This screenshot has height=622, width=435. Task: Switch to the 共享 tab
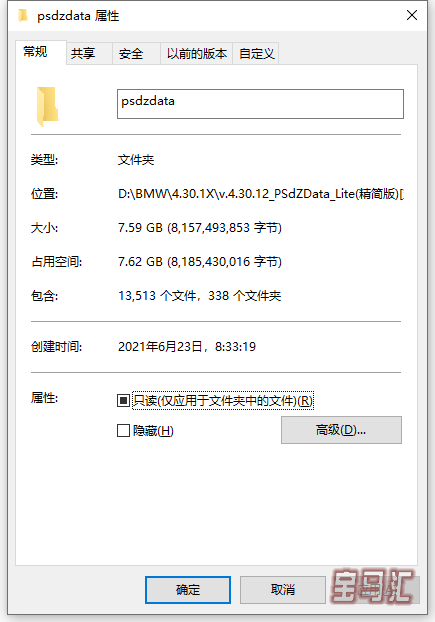pyautogui.click(x=89, y=53)
